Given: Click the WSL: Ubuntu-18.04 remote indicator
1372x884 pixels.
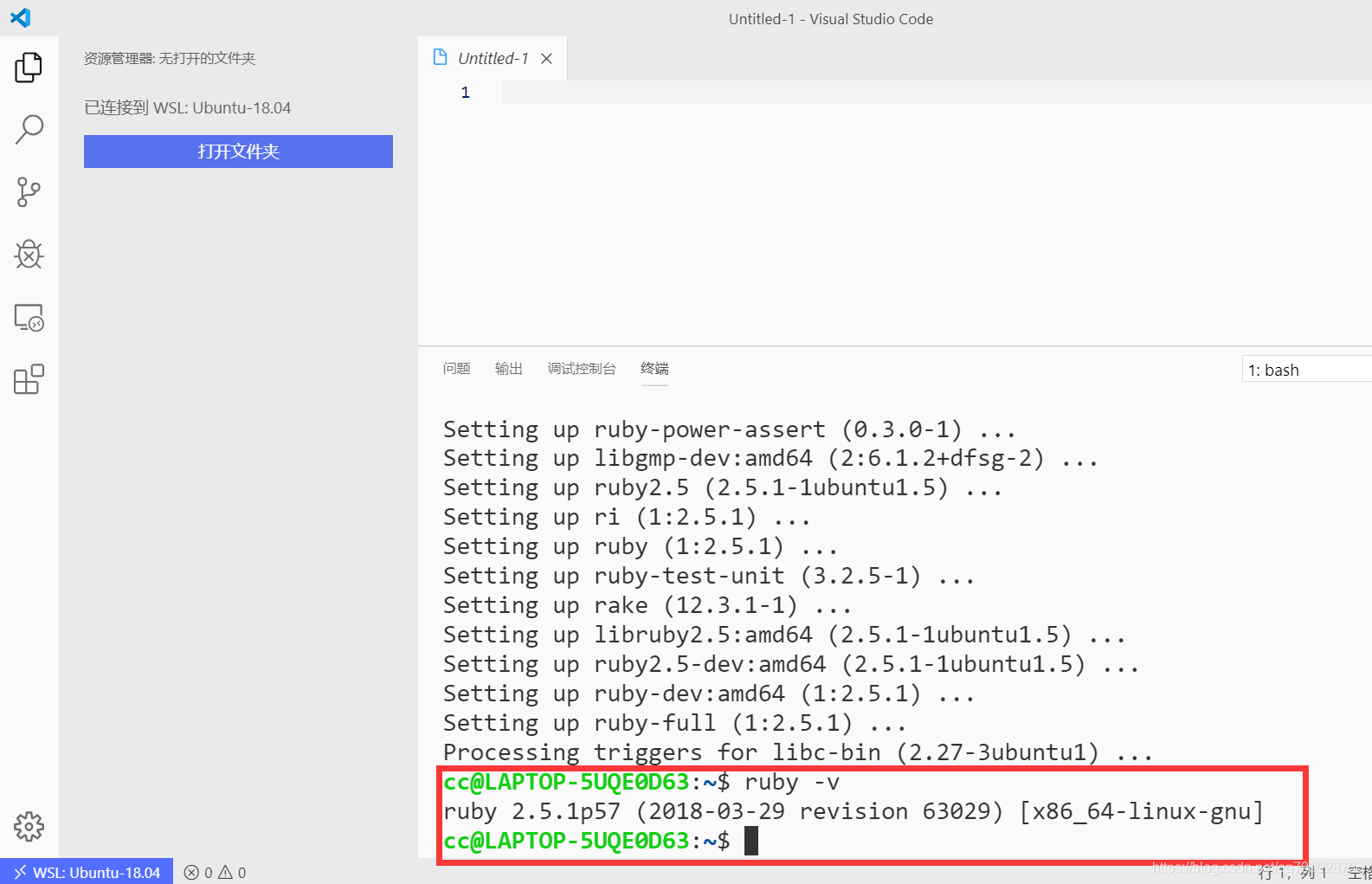Looking at the screenshot, I should point(87,872).
